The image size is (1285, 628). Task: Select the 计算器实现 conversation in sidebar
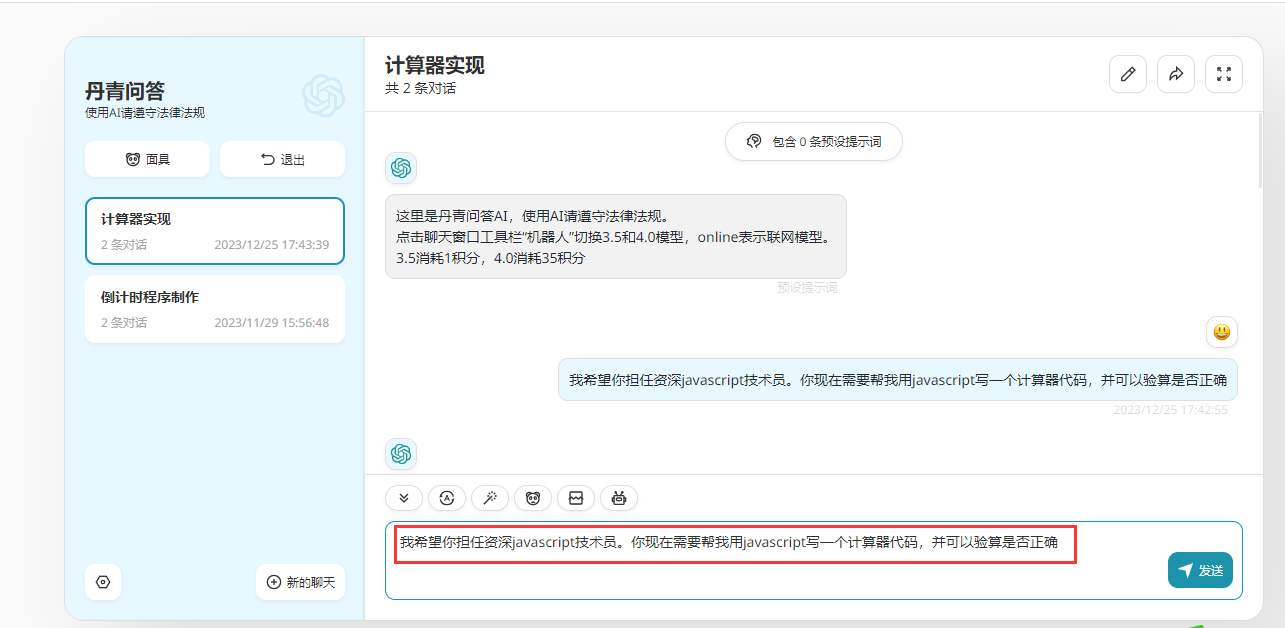[x=215, y=230]
